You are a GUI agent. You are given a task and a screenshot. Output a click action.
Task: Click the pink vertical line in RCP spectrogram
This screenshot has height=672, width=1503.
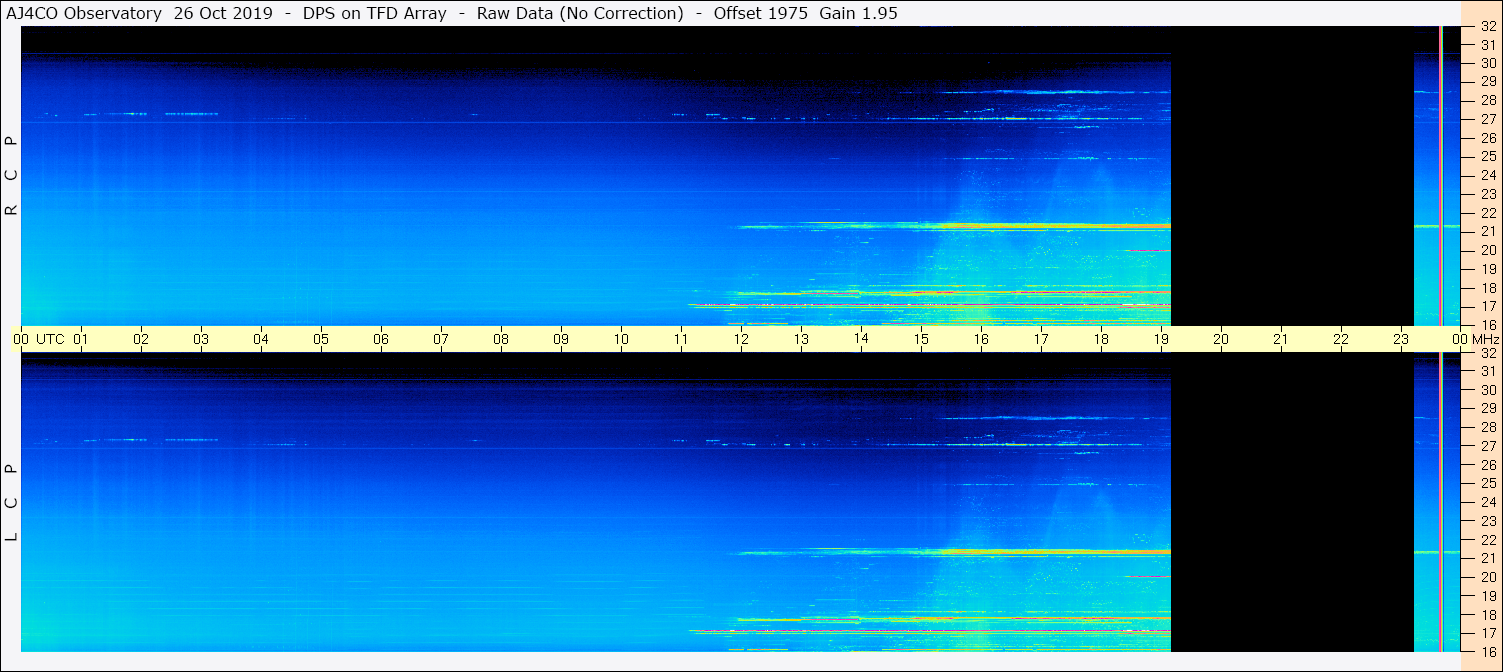(1440, 176)
